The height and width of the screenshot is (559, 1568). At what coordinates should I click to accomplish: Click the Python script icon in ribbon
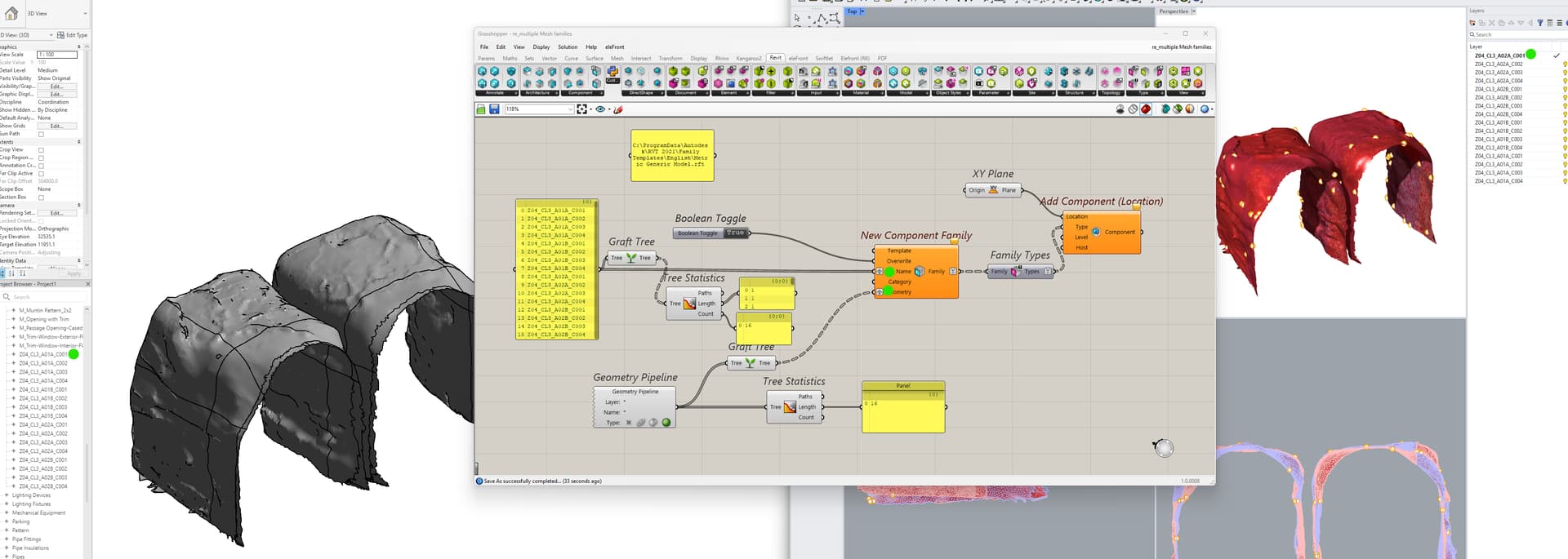(612, 72)
